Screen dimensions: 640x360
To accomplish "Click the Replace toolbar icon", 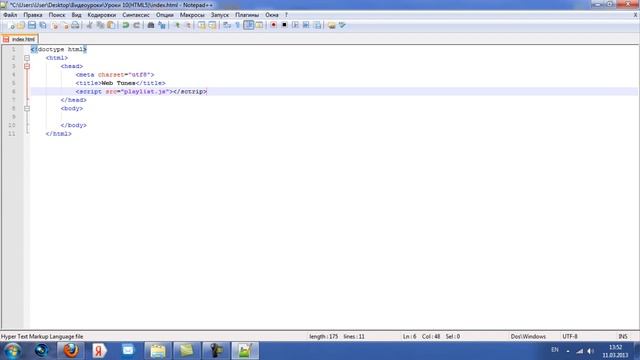I will [162, 25].
